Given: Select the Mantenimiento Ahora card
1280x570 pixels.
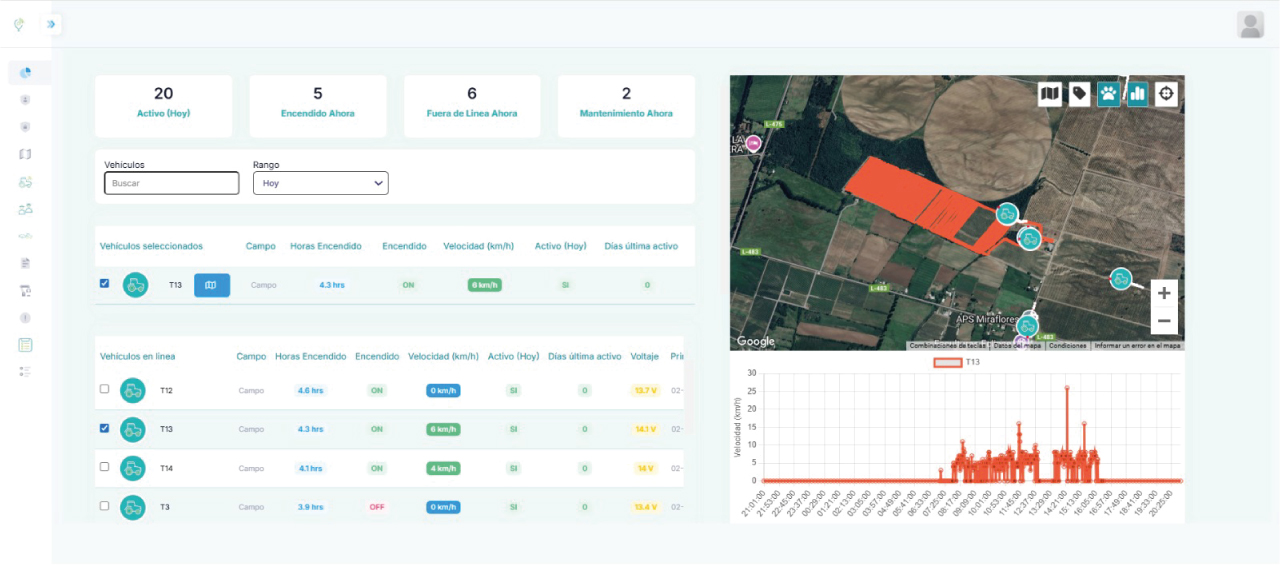Looking at the screenshot, I should (x=626, y=105).
